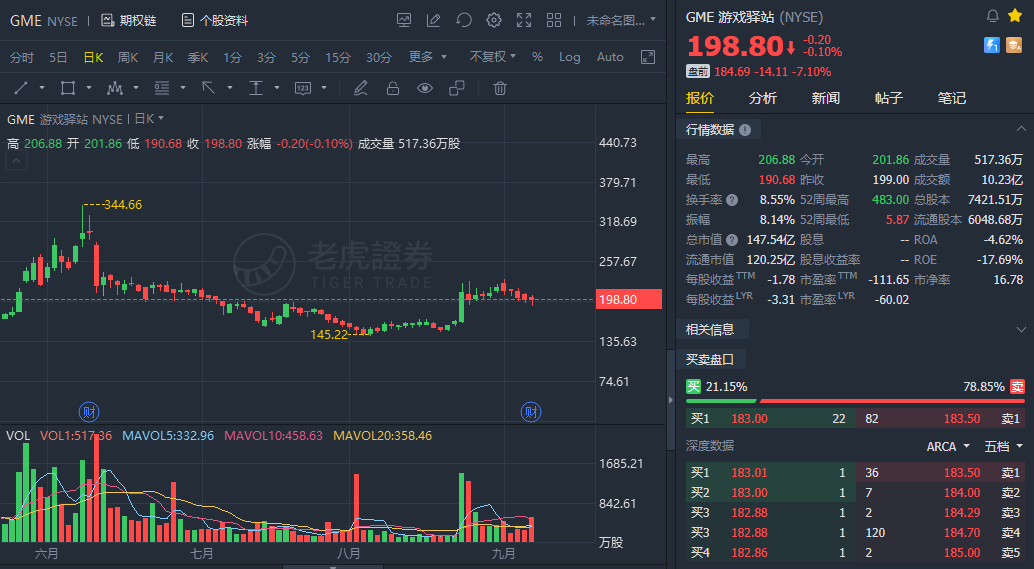Delete drawings with the trash icon
The height and width of the screenshot is (569, 1034).
500,88
